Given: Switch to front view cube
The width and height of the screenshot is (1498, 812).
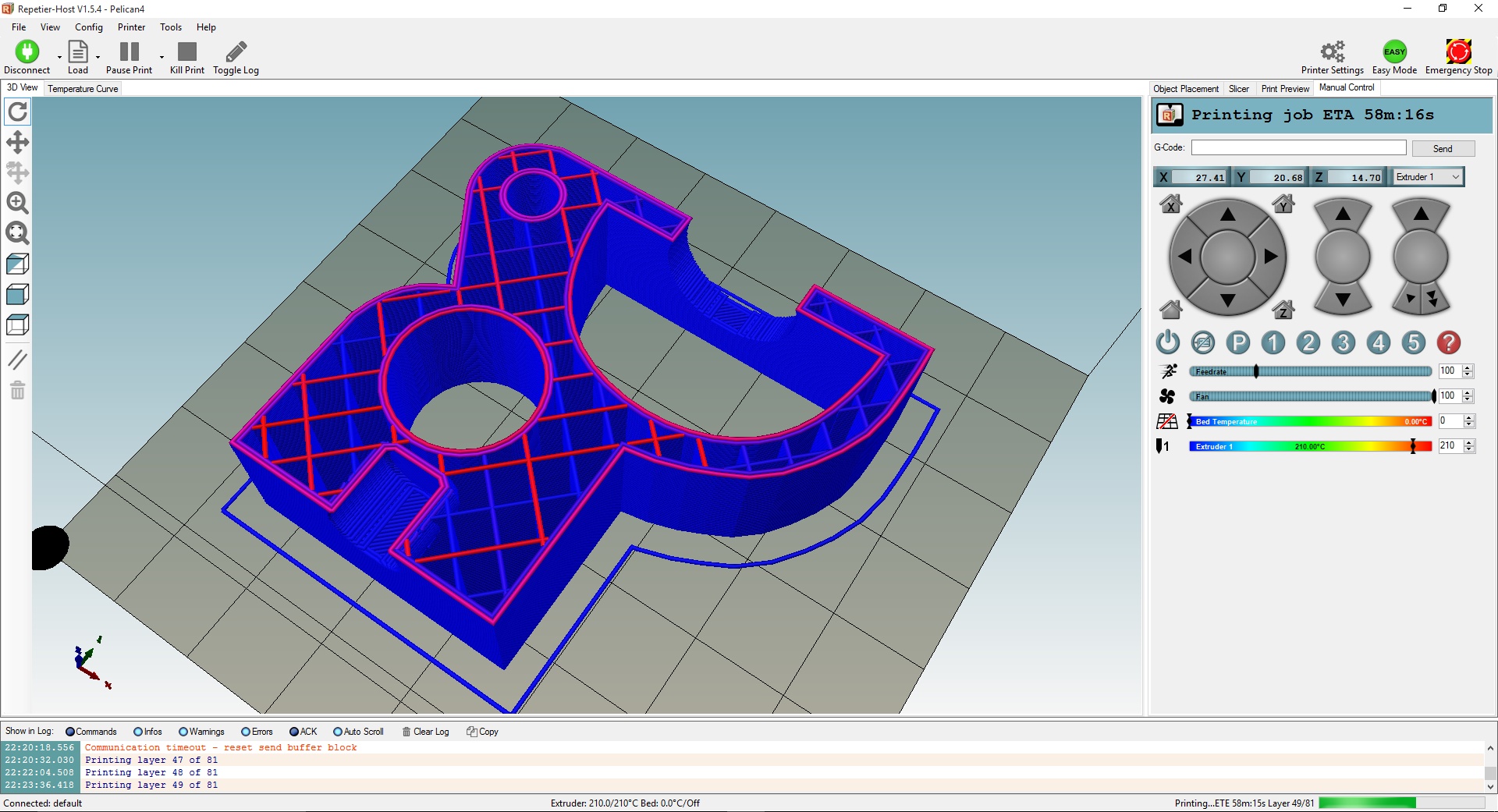Looking at the screenshot, I should pyautogui.click(x=17, y=294).
